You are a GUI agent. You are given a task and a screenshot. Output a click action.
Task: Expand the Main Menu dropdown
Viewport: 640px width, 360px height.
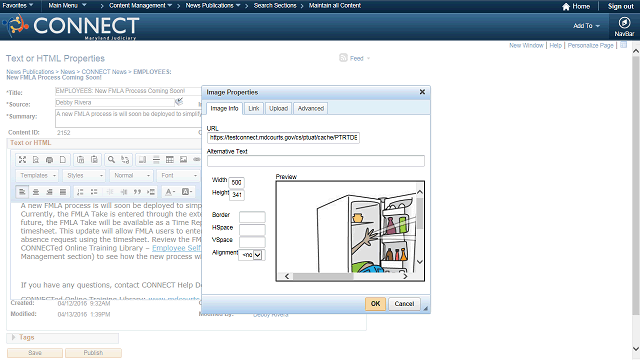tap(67, 6)
